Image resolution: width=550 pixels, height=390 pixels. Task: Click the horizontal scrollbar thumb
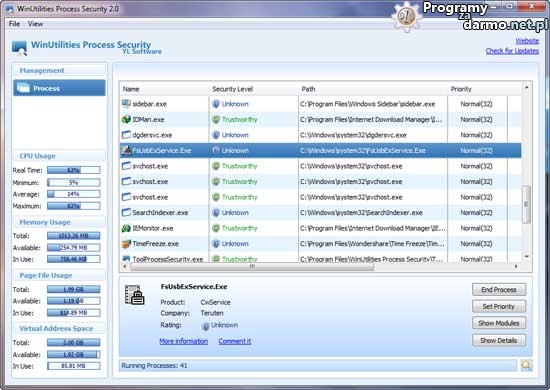252,267
